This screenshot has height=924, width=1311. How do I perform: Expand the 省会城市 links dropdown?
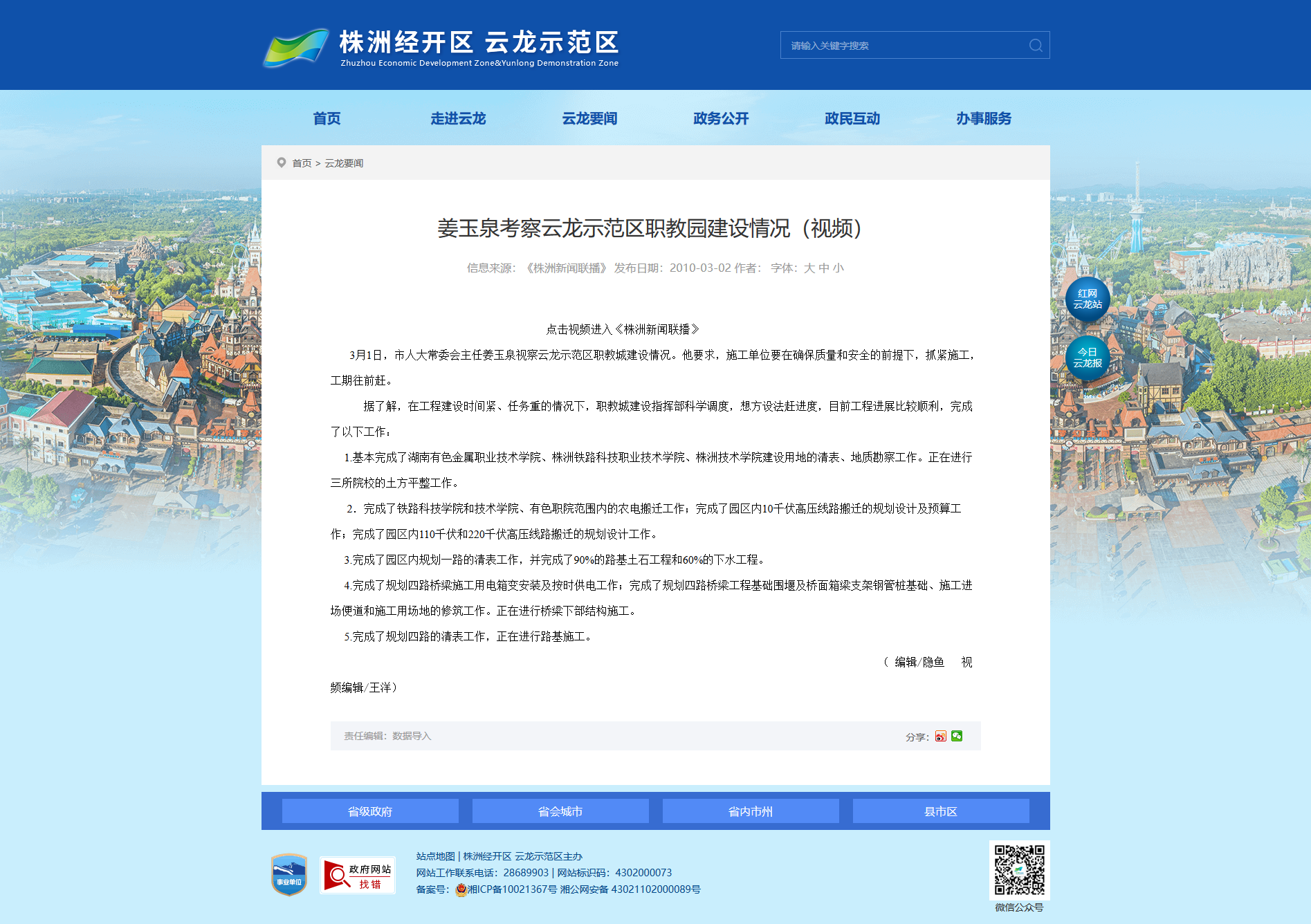(x=560, y=811)
